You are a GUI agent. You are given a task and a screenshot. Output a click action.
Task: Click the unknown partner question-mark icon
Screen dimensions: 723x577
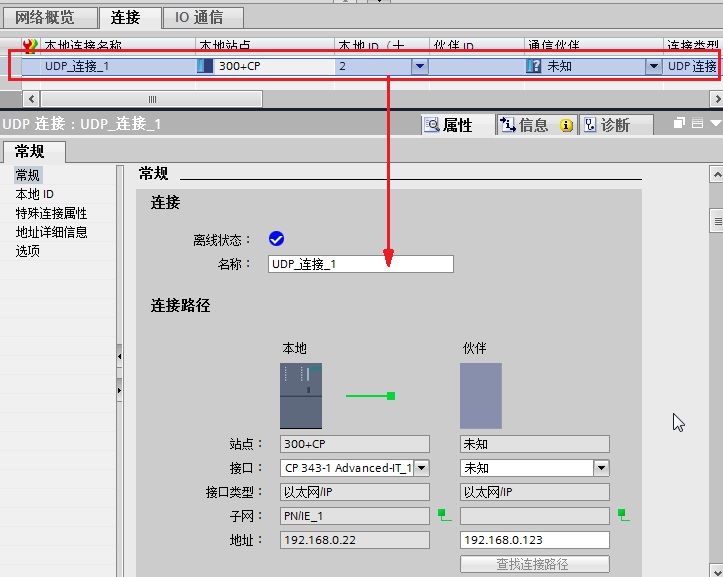click(533, 66)
